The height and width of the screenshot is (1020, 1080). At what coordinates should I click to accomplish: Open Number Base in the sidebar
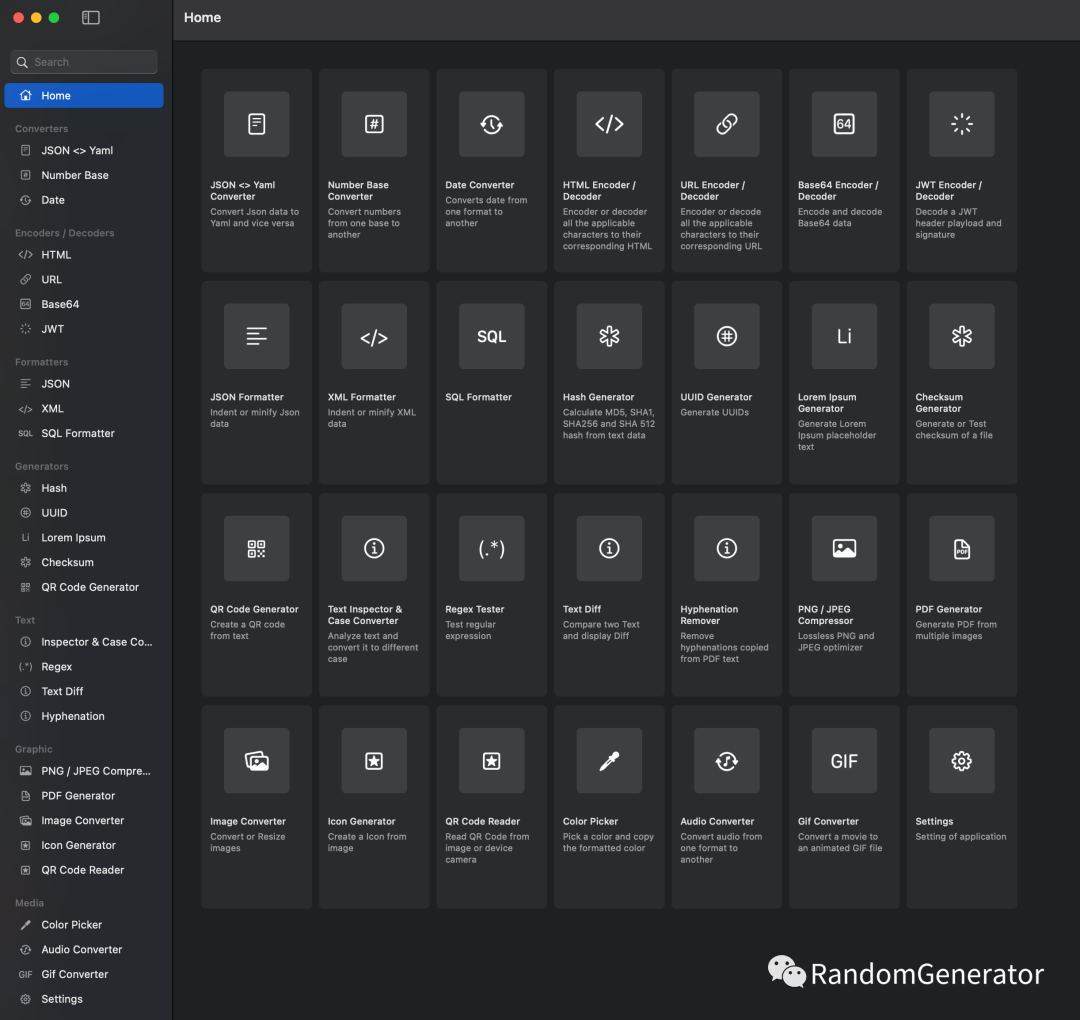coord(74,175)
